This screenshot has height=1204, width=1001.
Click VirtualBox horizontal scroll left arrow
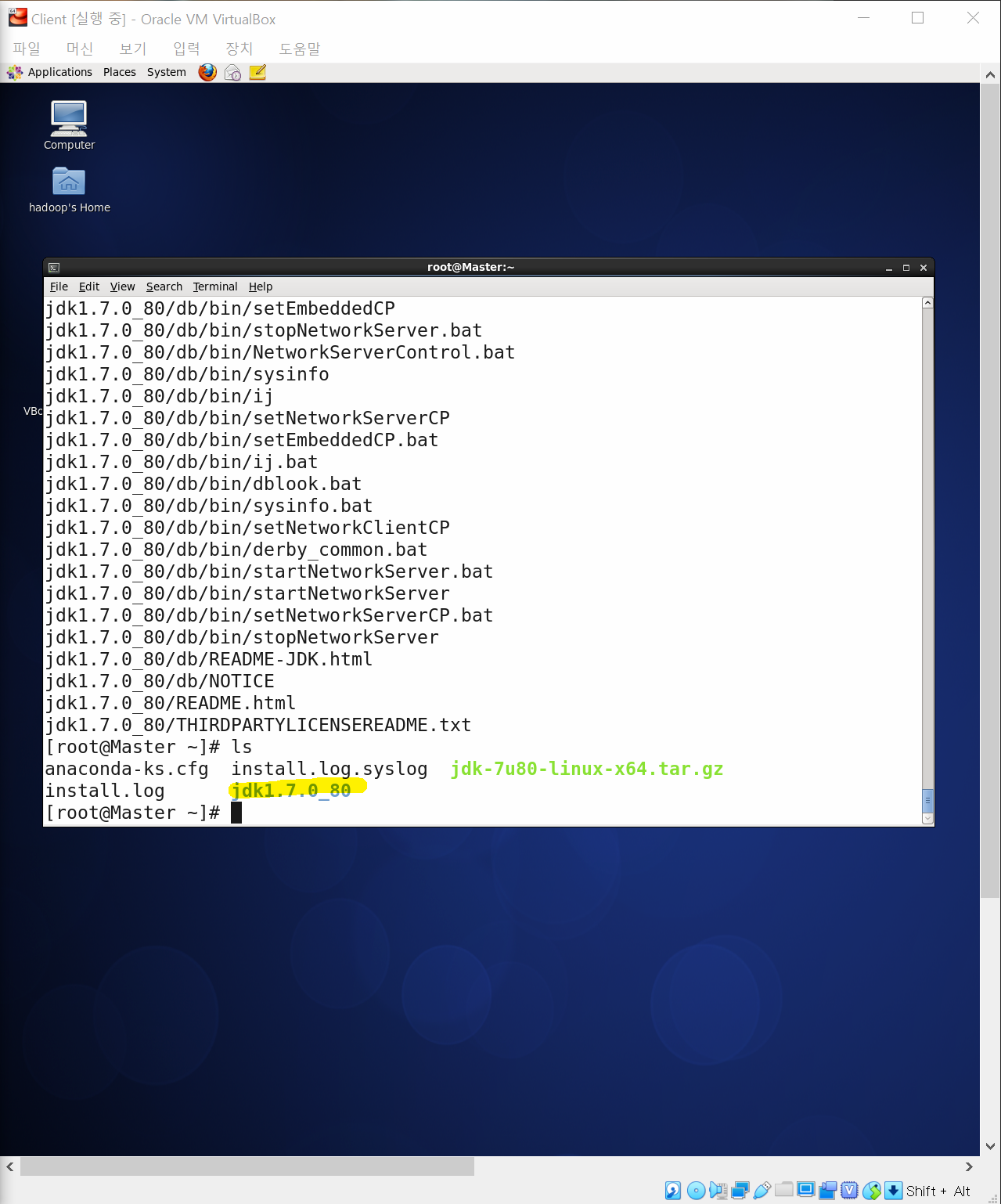click(x=9, y=1166)
